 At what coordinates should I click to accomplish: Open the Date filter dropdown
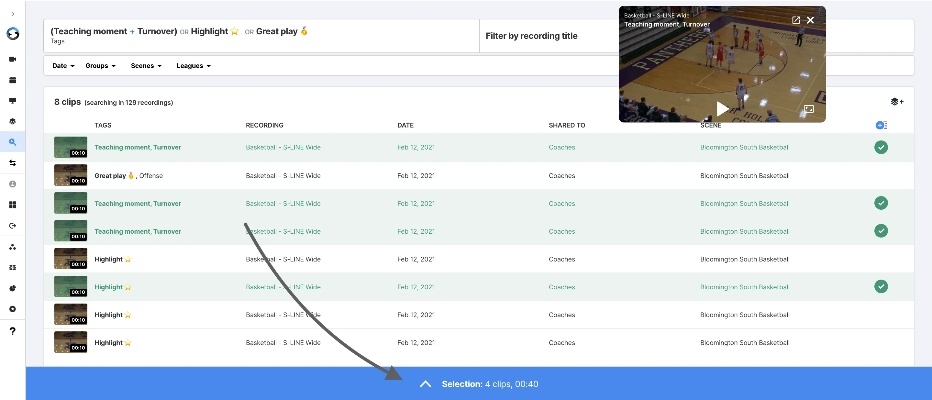[63, 66]
